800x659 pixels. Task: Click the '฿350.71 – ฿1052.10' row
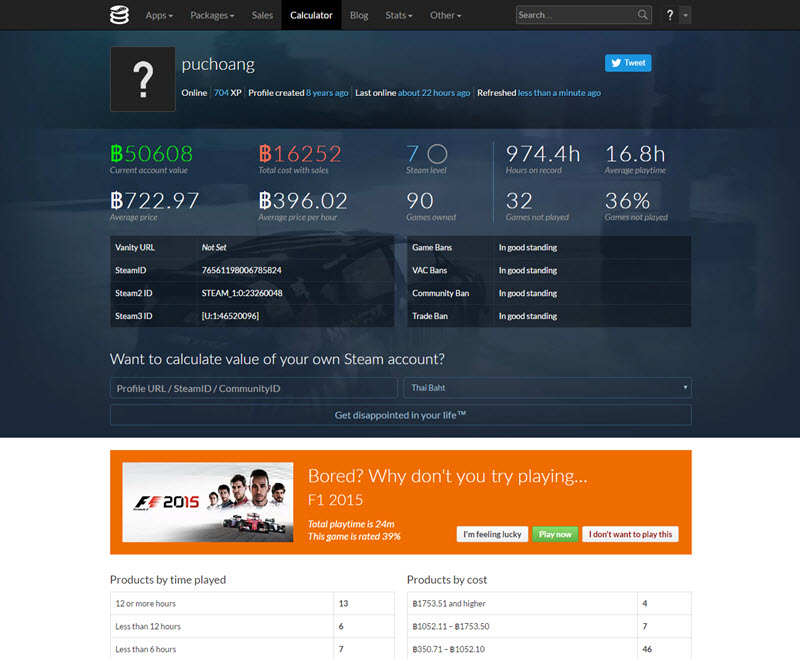549,649
